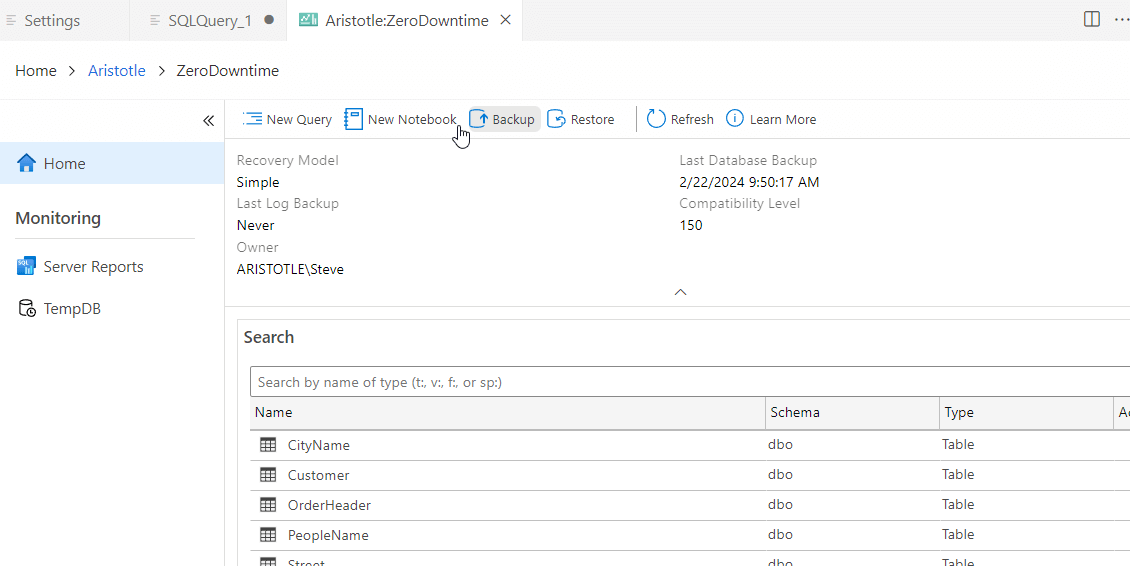Click the New Query toolbar icon
The image size is (1130, 566).
point(252,119)
